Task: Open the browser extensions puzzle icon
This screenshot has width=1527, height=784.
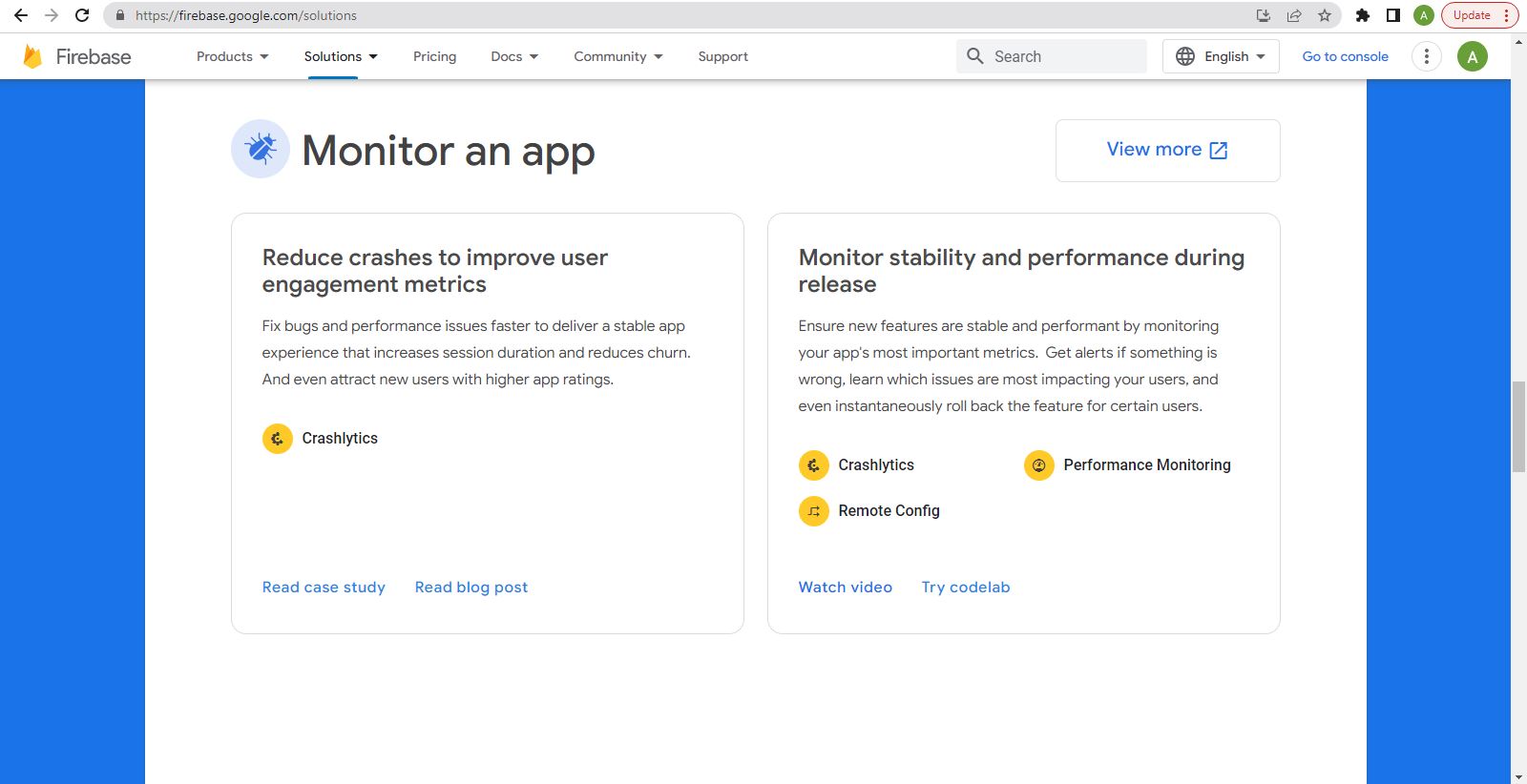Action: pyautogui.click(x=1363, y=15)
